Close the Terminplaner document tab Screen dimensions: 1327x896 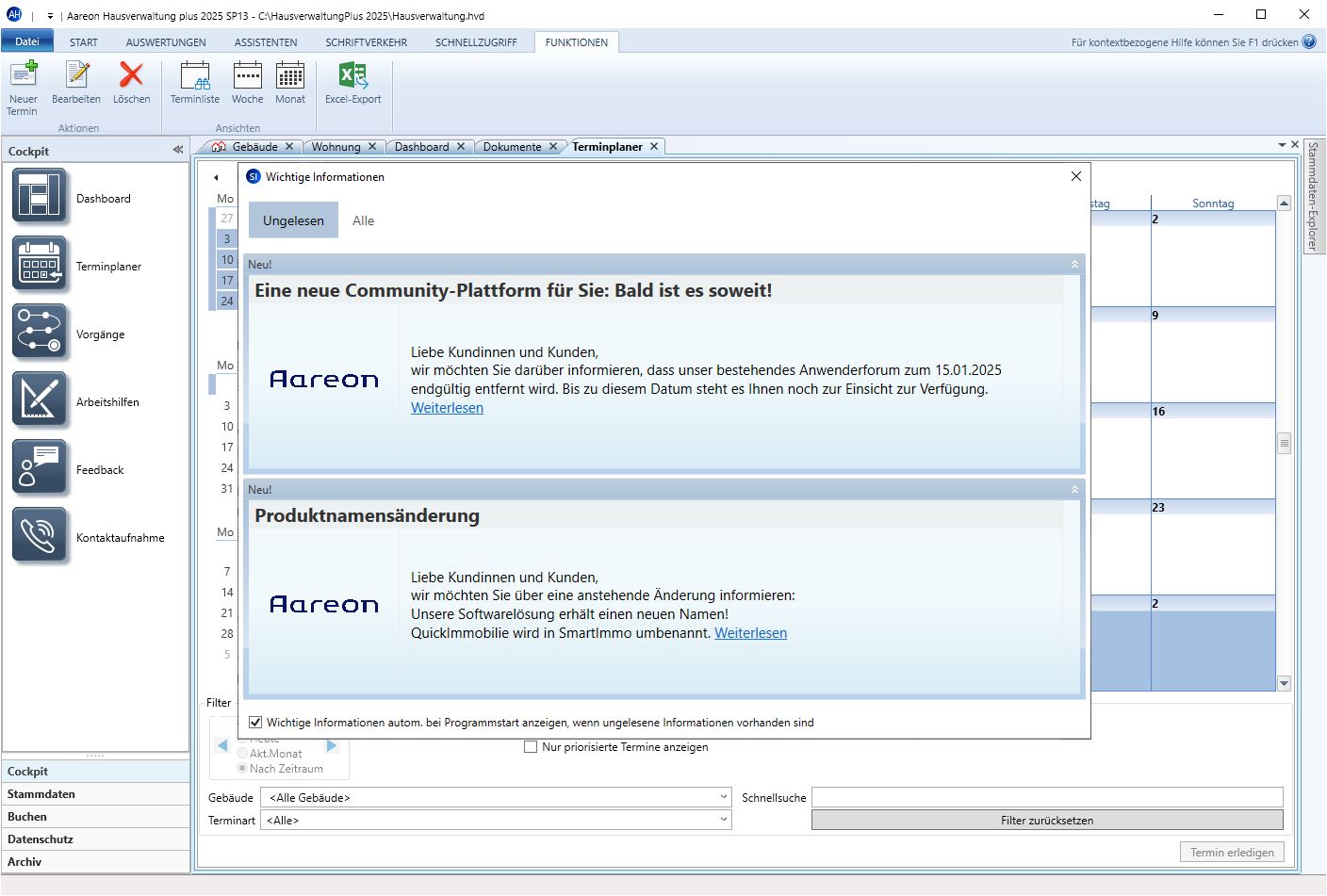pyautogui.click(x=654, y=146)
